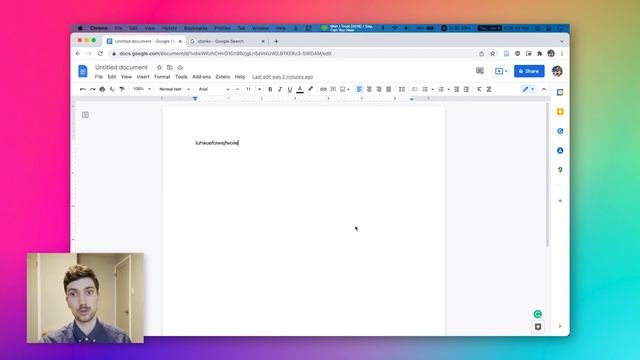
Task: Open Google Keep side panel
Action: tap(560, 112)
